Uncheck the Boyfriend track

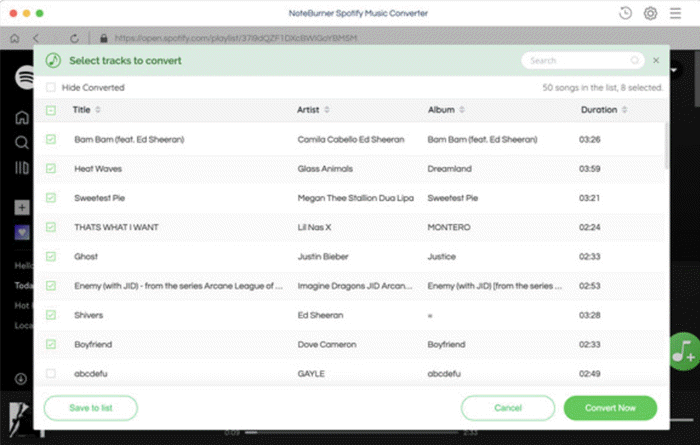pos(51,344)
